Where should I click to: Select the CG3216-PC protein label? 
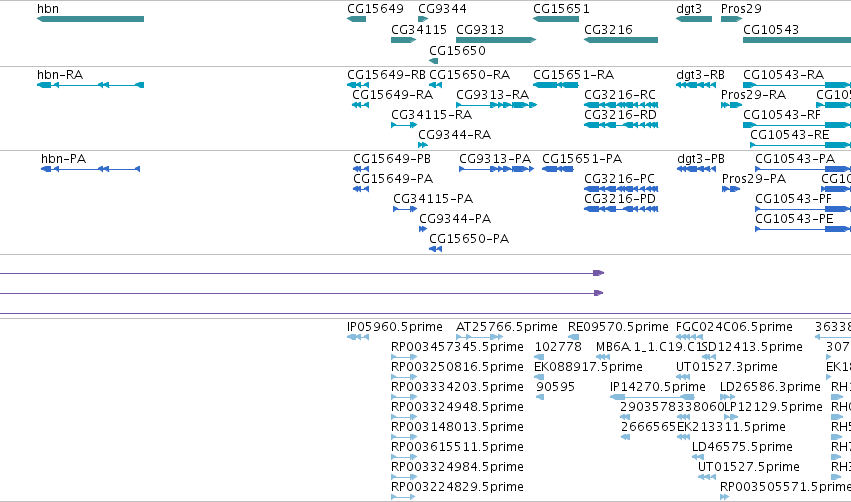click(x=619, y=179)
